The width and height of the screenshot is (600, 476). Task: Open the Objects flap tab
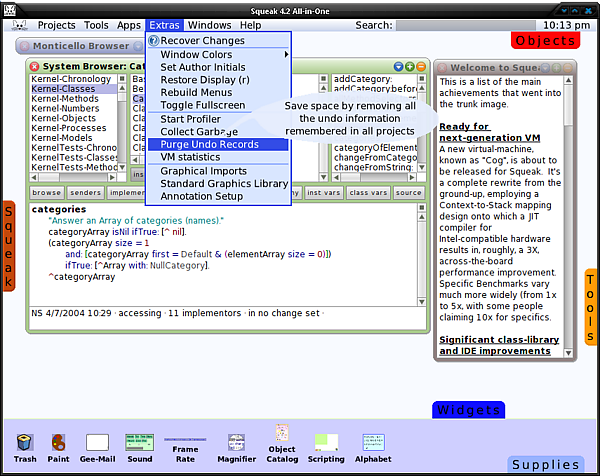[x=545, y=41]
